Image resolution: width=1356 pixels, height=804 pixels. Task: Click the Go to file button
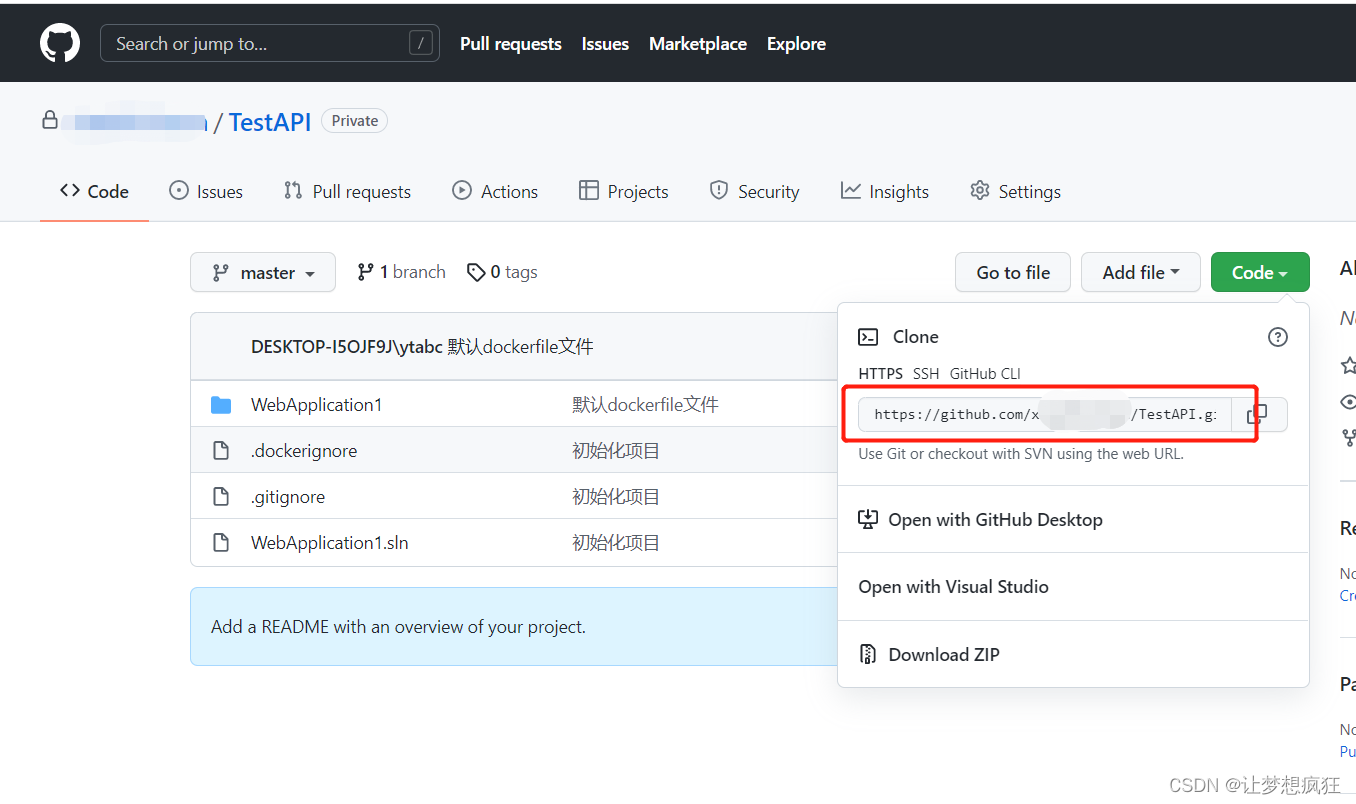point(1013,272)
